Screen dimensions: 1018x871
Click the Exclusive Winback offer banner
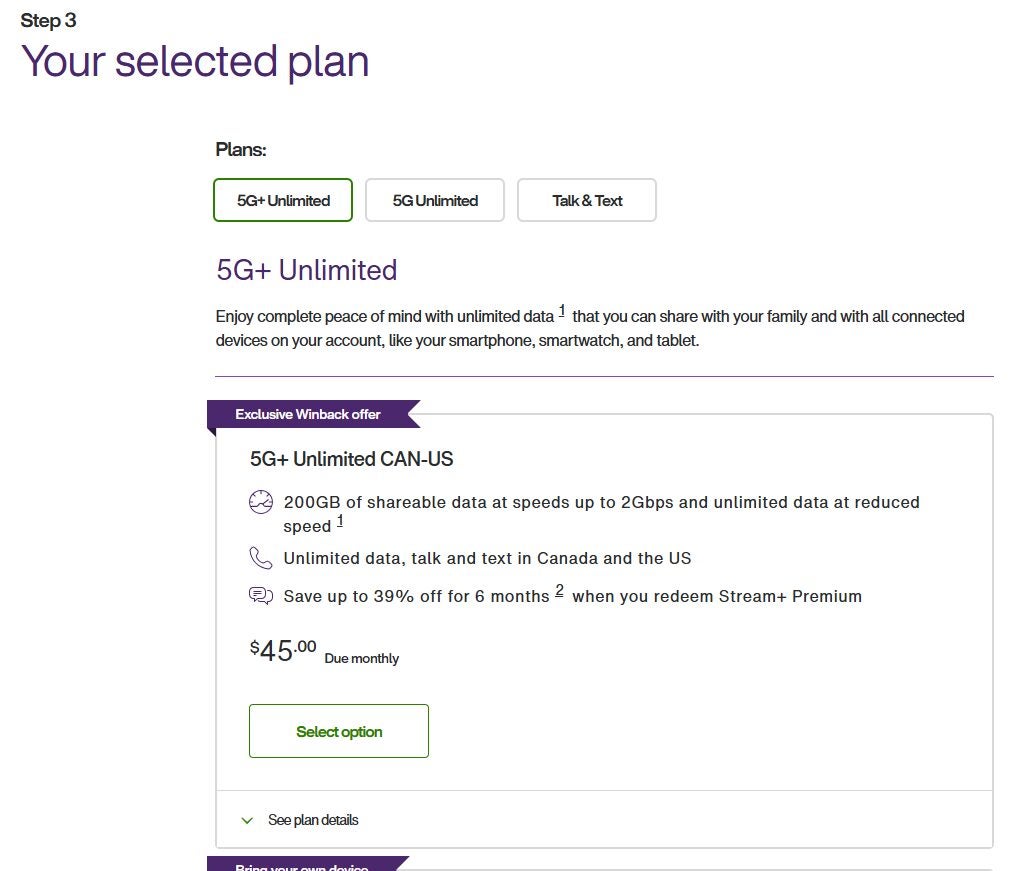[308, 414]
